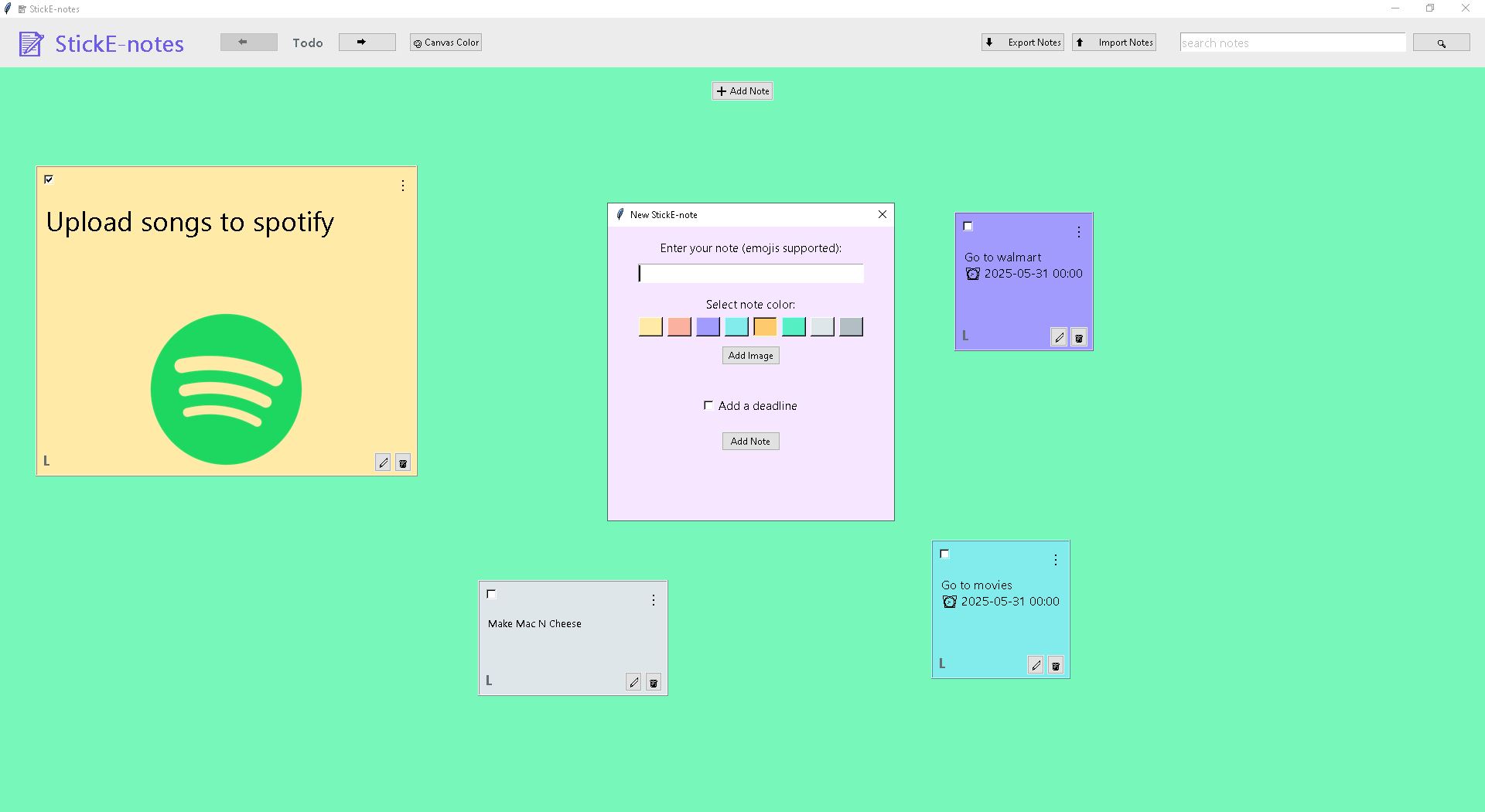Click the top Add Note plus button
This screenshot has width=1485, height=812.
point(742,90)
